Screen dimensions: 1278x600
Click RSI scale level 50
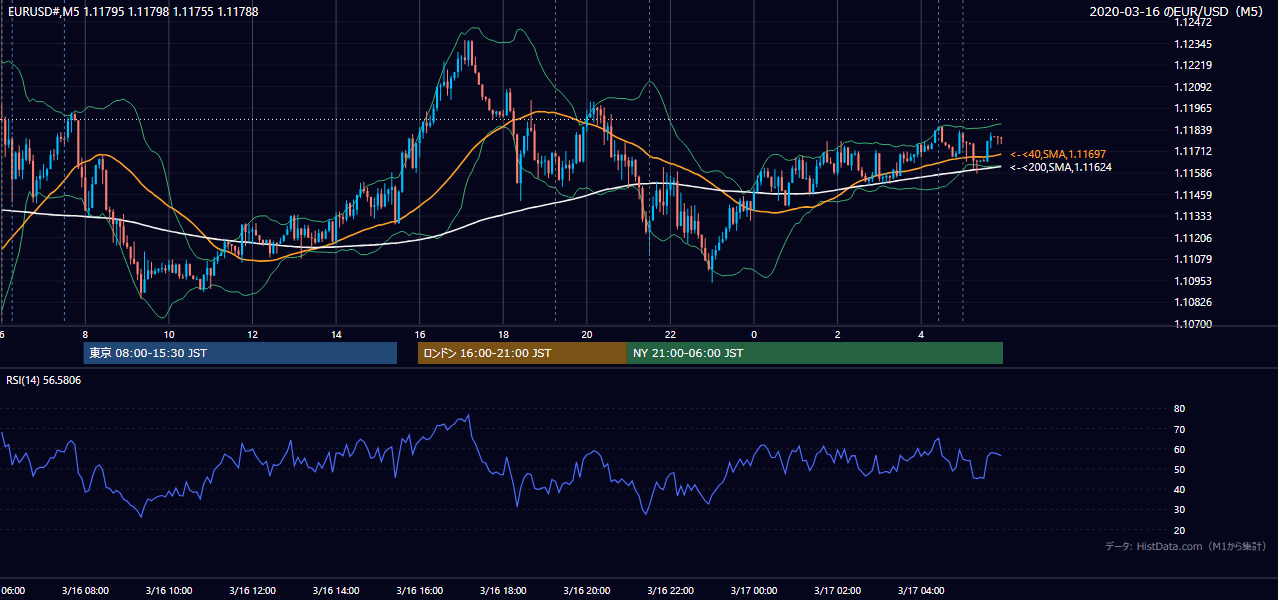(x=1179, y=469)
